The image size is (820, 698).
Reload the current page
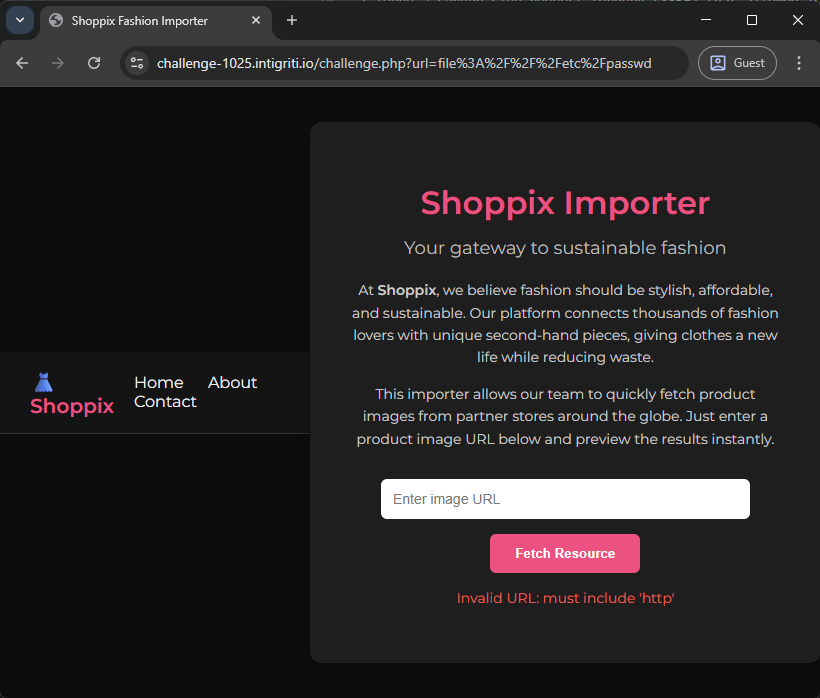[x=94, y=63]
